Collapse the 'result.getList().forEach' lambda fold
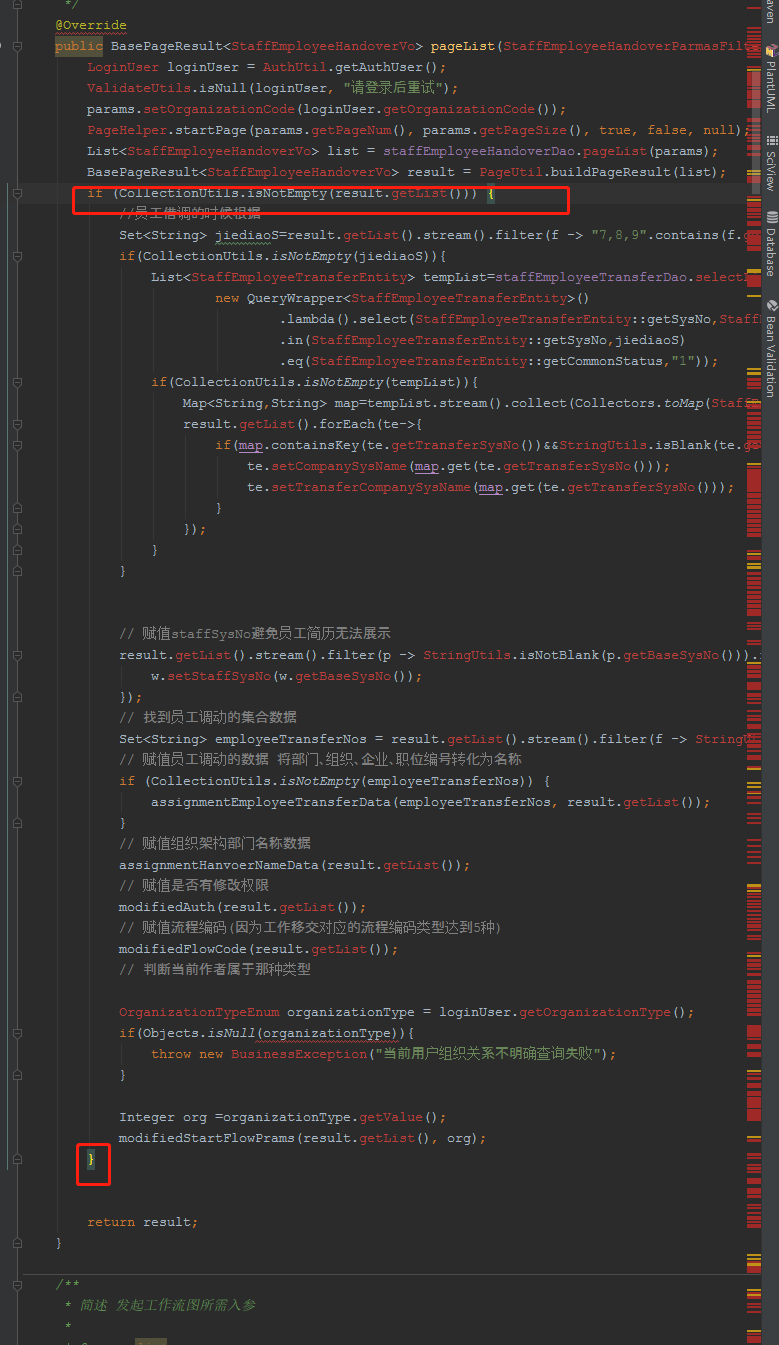Screen dimensions: 779x1345 [x=17, y=424]
